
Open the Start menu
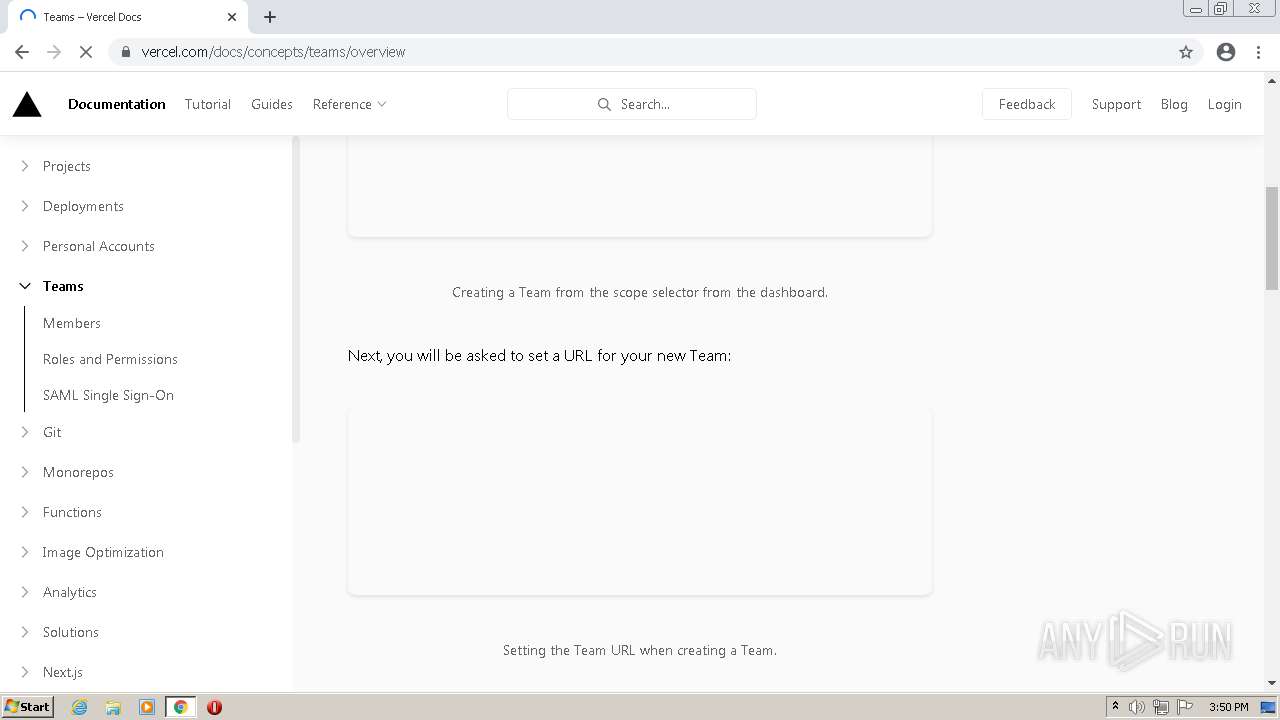point(27,707)
